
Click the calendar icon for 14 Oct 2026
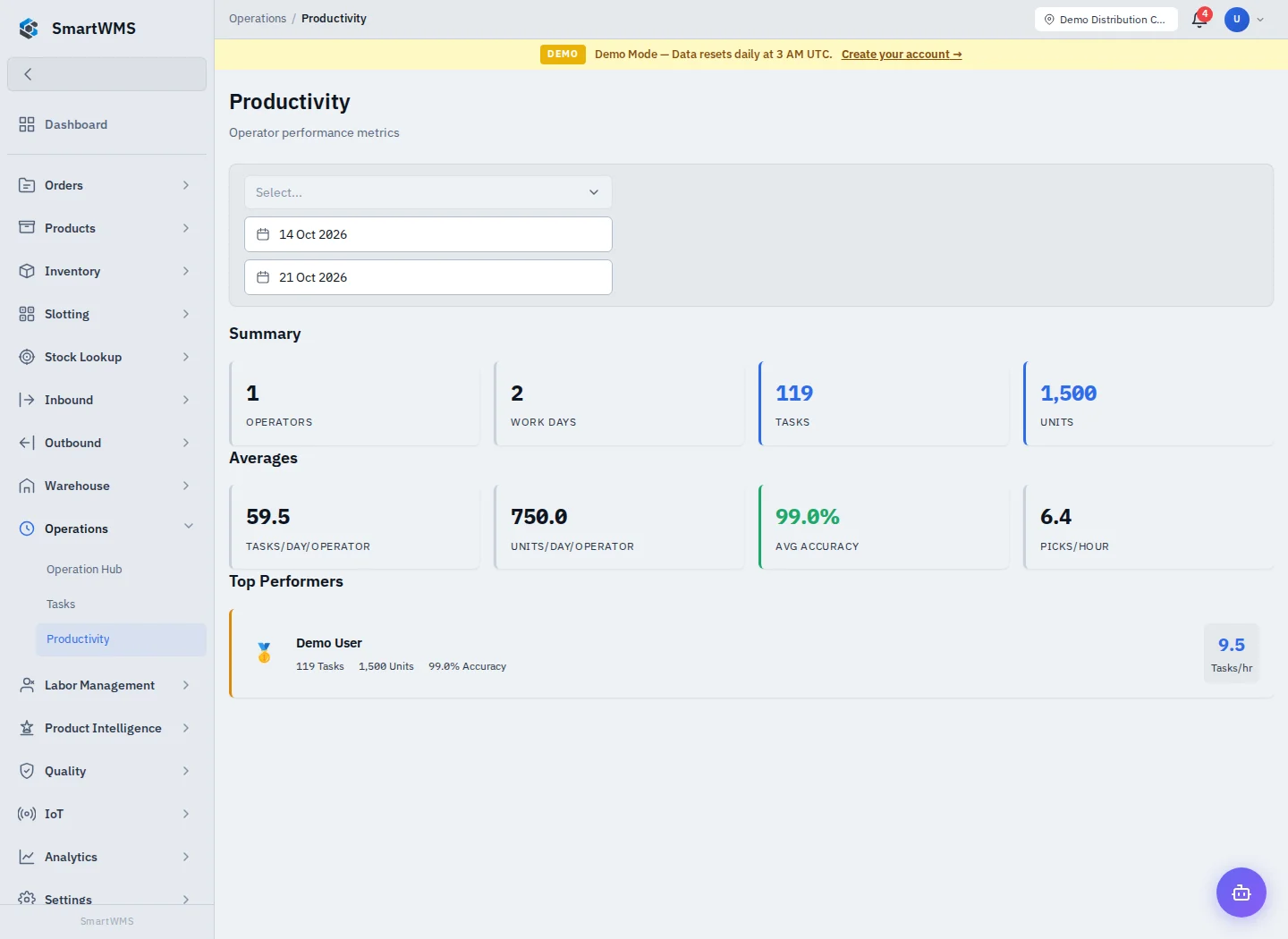pyautogui.click(x=263, y=234)
